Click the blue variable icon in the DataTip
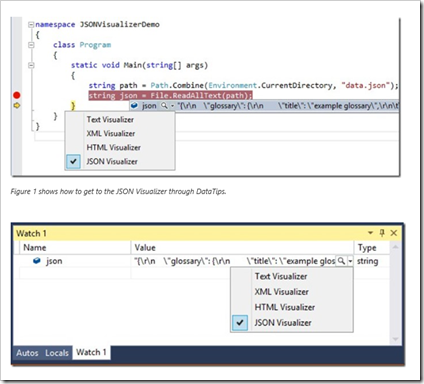 [134, 106]
